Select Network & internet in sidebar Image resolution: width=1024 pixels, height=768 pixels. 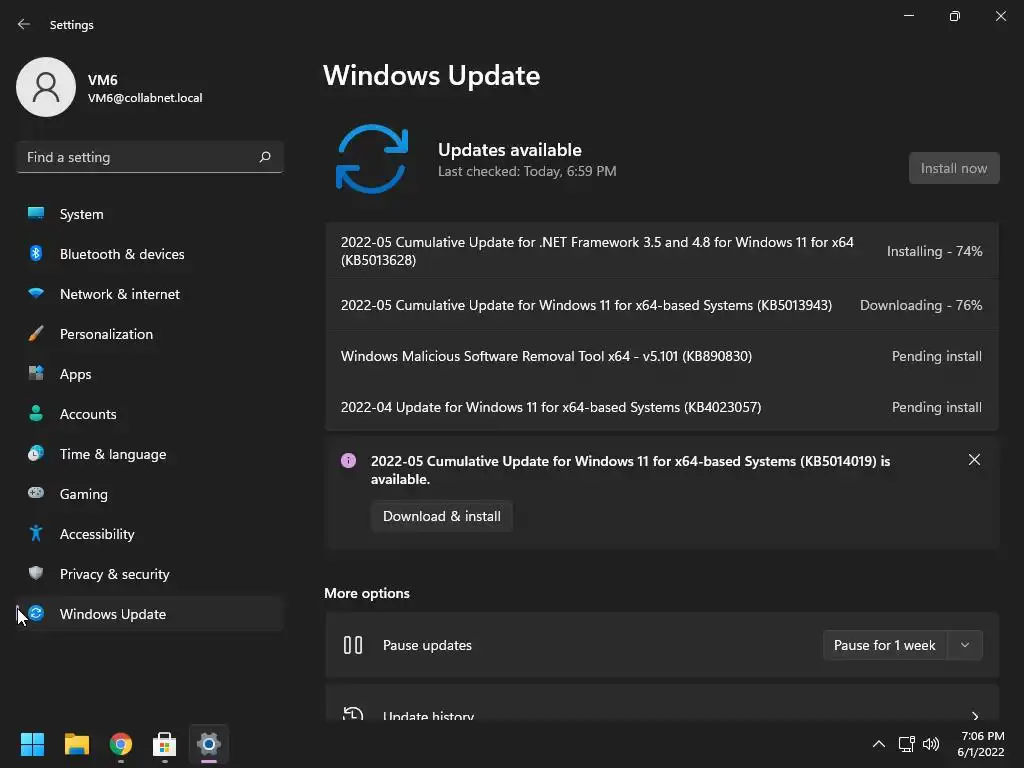tap(150, 294)
